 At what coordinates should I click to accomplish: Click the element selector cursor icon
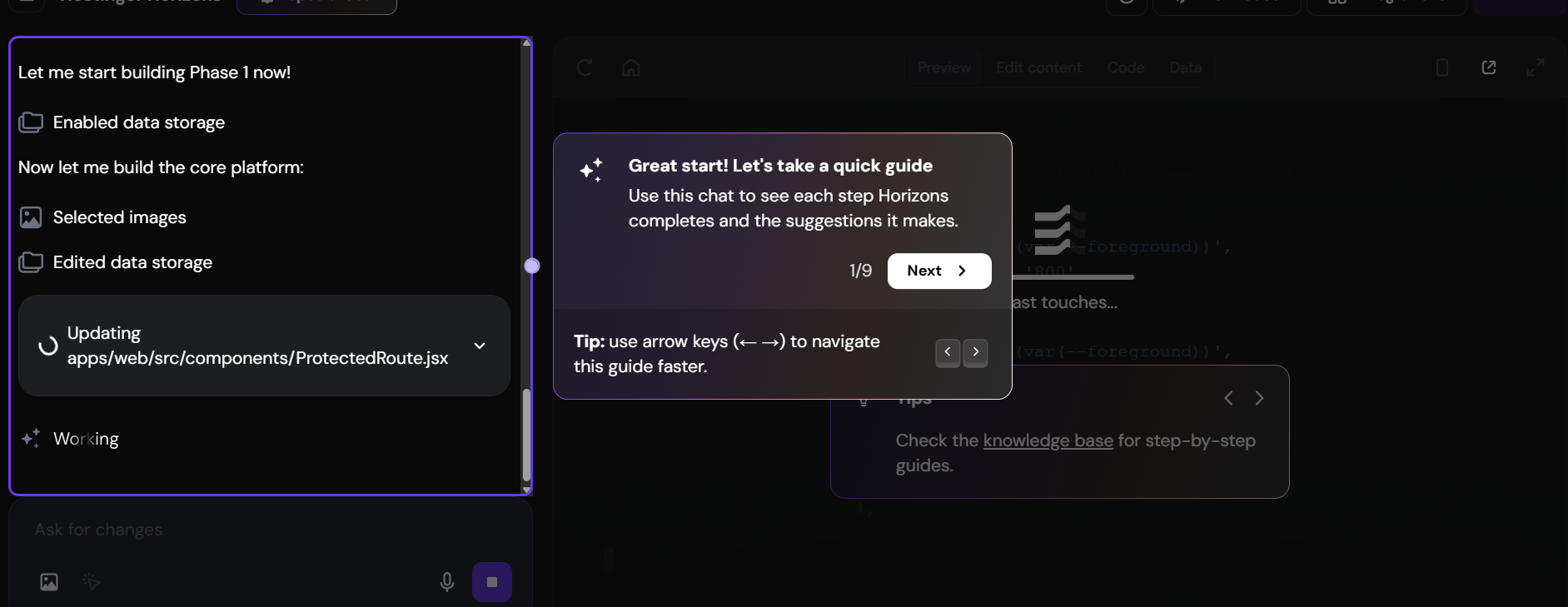click(92, 582)
